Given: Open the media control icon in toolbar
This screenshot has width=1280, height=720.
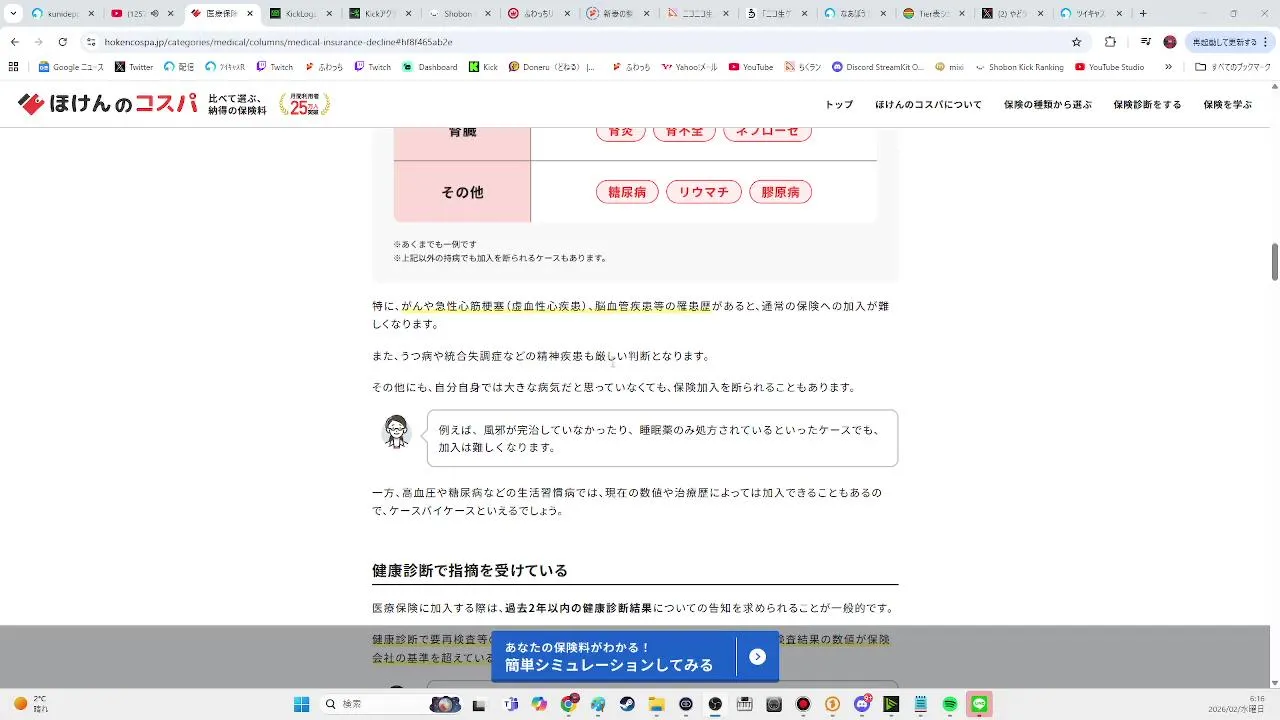Looking at the screenshot, I should [x=1145, y=42].
